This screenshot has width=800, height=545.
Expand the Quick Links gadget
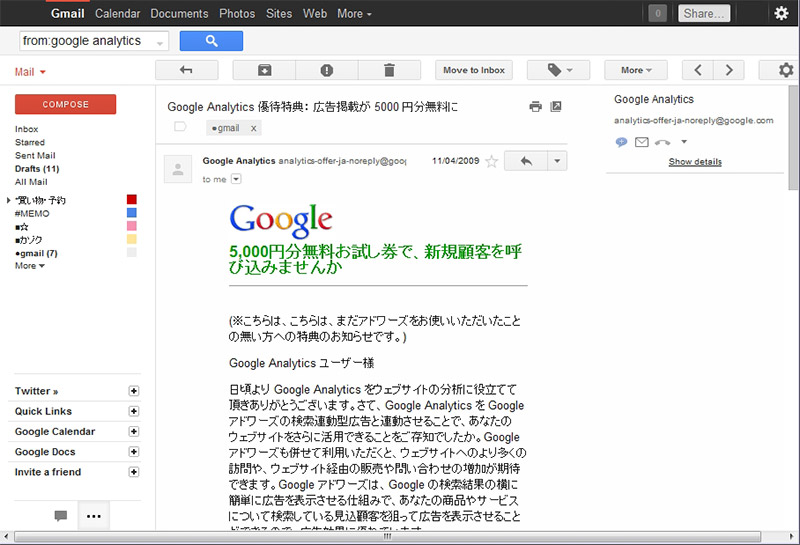(134, 411)
